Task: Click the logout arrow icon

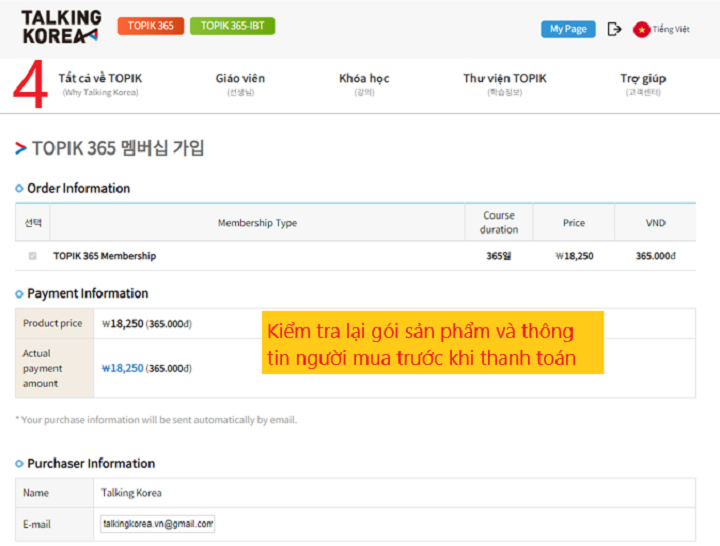Action: [x=614, y=29]
